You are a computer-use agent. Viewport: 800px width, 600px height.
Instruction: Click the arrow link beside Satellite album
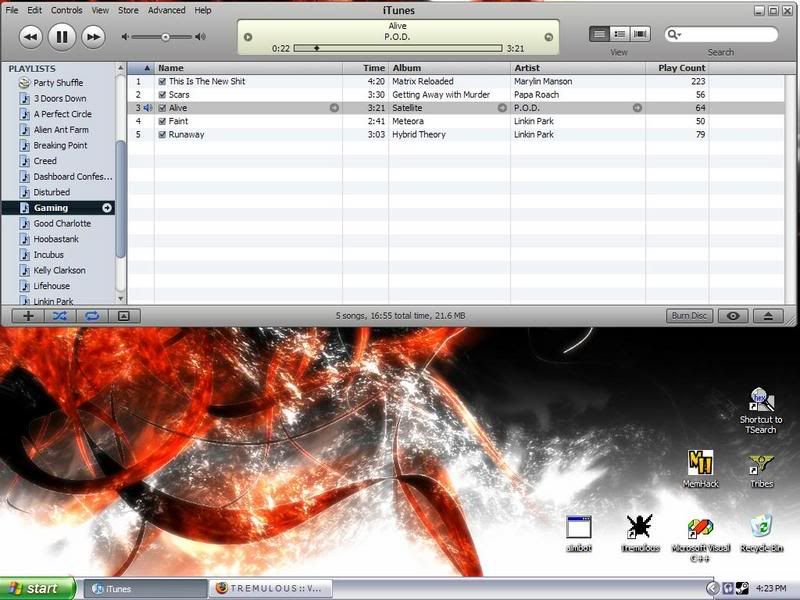pyautogui.click(x=502, y=108)
